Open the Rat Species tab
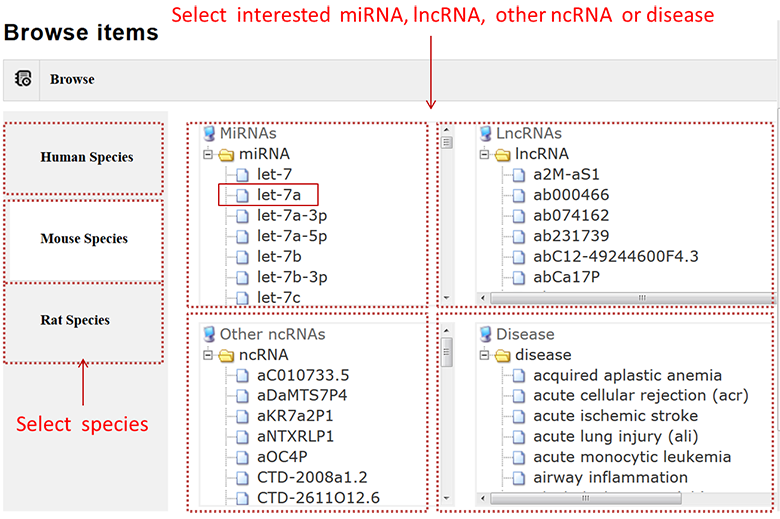Screen dimensions: 780x519 [x=76, y=321]
